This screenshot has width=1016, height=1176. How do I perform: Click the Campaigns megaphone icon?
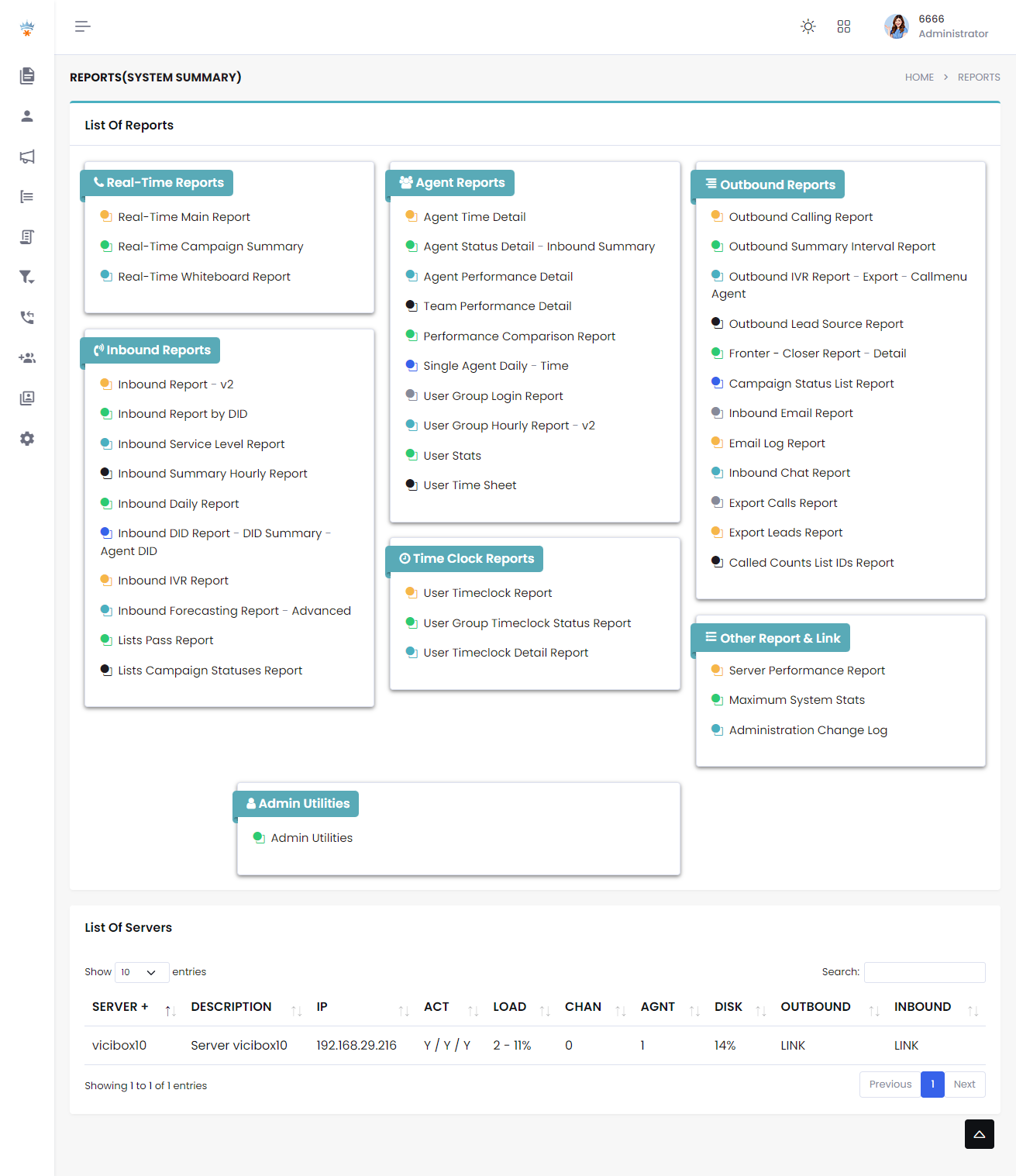(27, 156)
